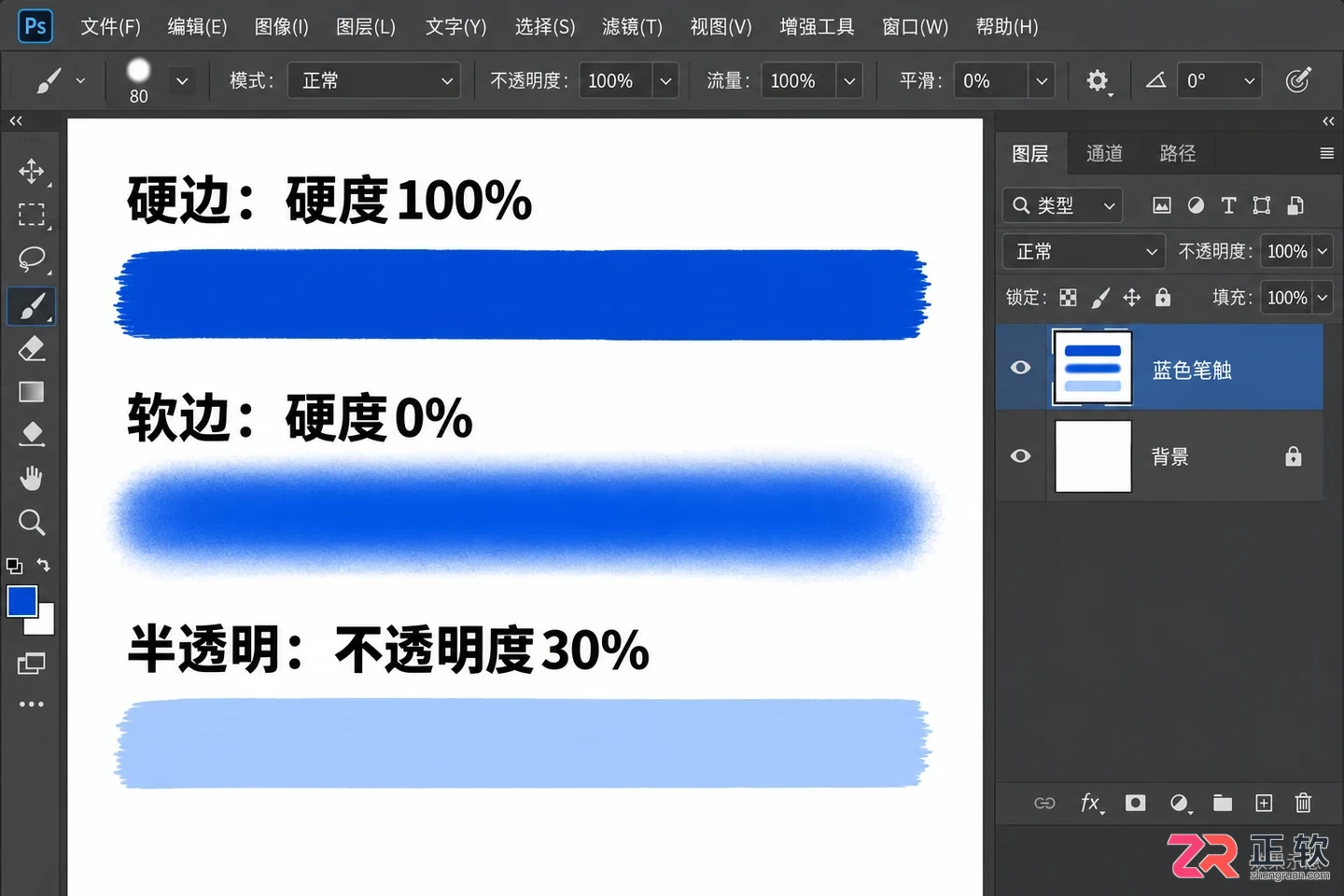Viewport: 1344px width, 896px height.
Task: Select the Brush tool in toolbar
Action: pyautogui.click(x=31, y=305)
